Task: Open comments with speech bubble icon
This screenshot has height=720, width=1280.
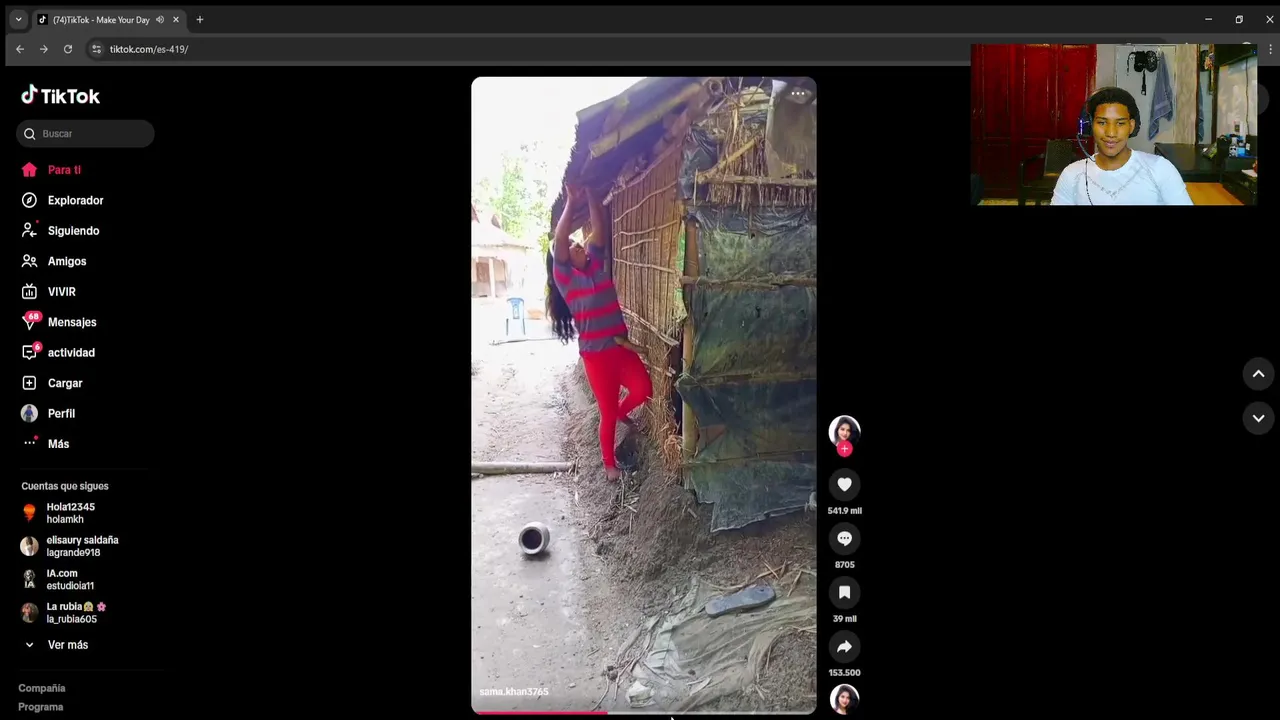Action: (x=844, y=539)
